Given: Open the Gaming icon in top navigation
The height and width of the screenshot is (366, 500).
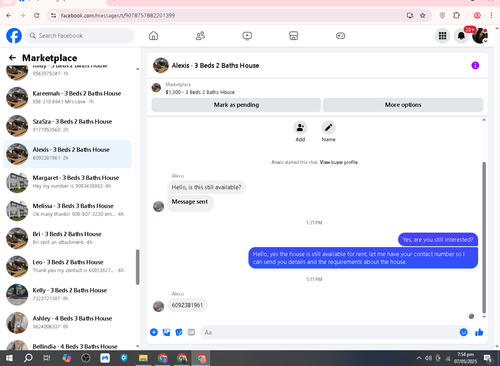Looking at the screenshot, I should [x=340, y=36].
